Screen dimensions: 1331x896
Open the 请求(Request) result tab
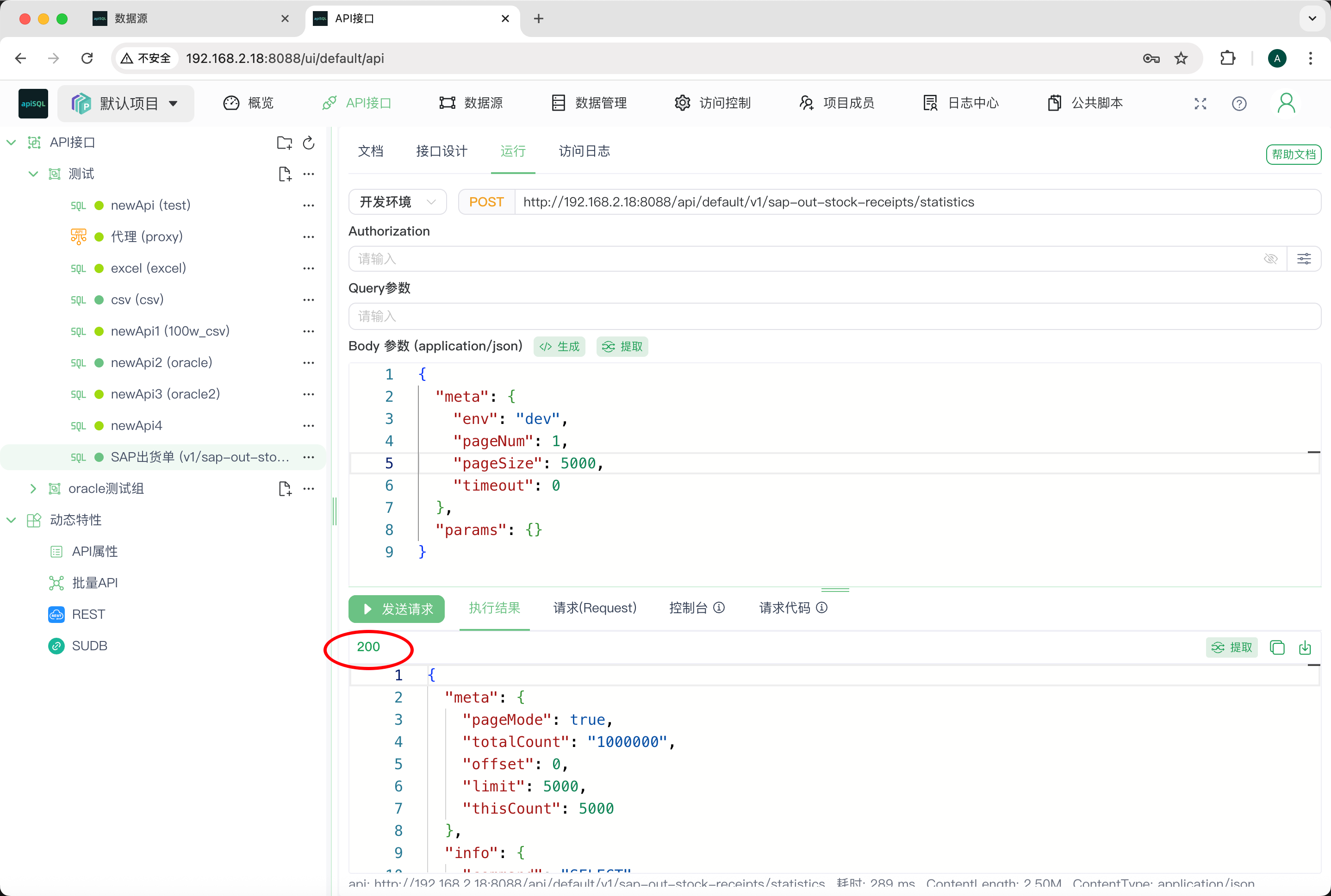pyautogui.click(x=594, y=608)
